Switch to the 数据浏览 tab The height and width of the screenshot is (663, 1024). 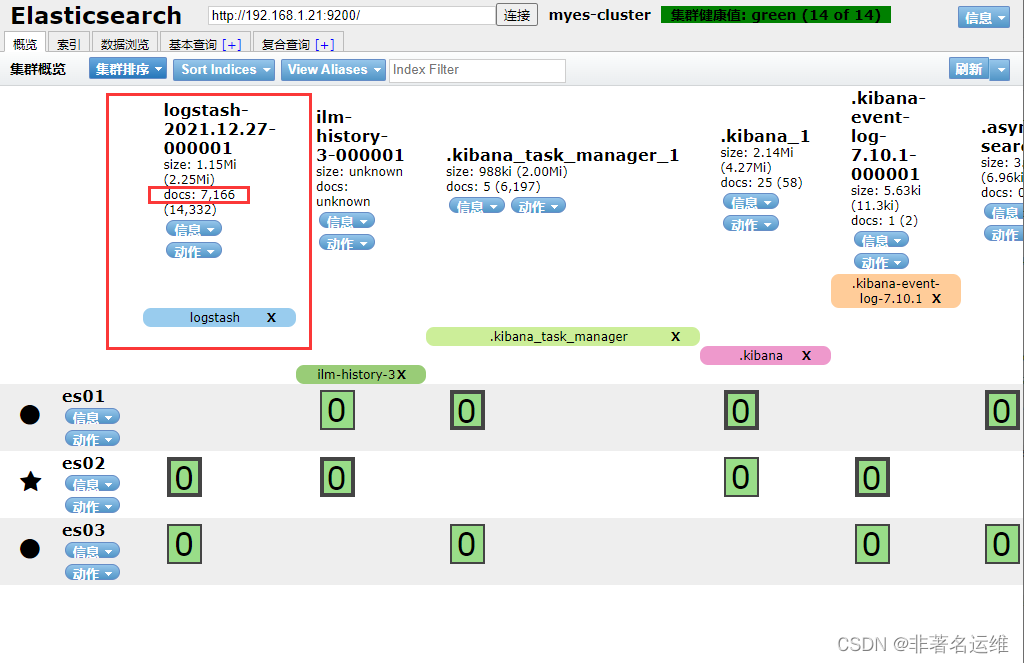pyautogui.click(x=125, y=44)
